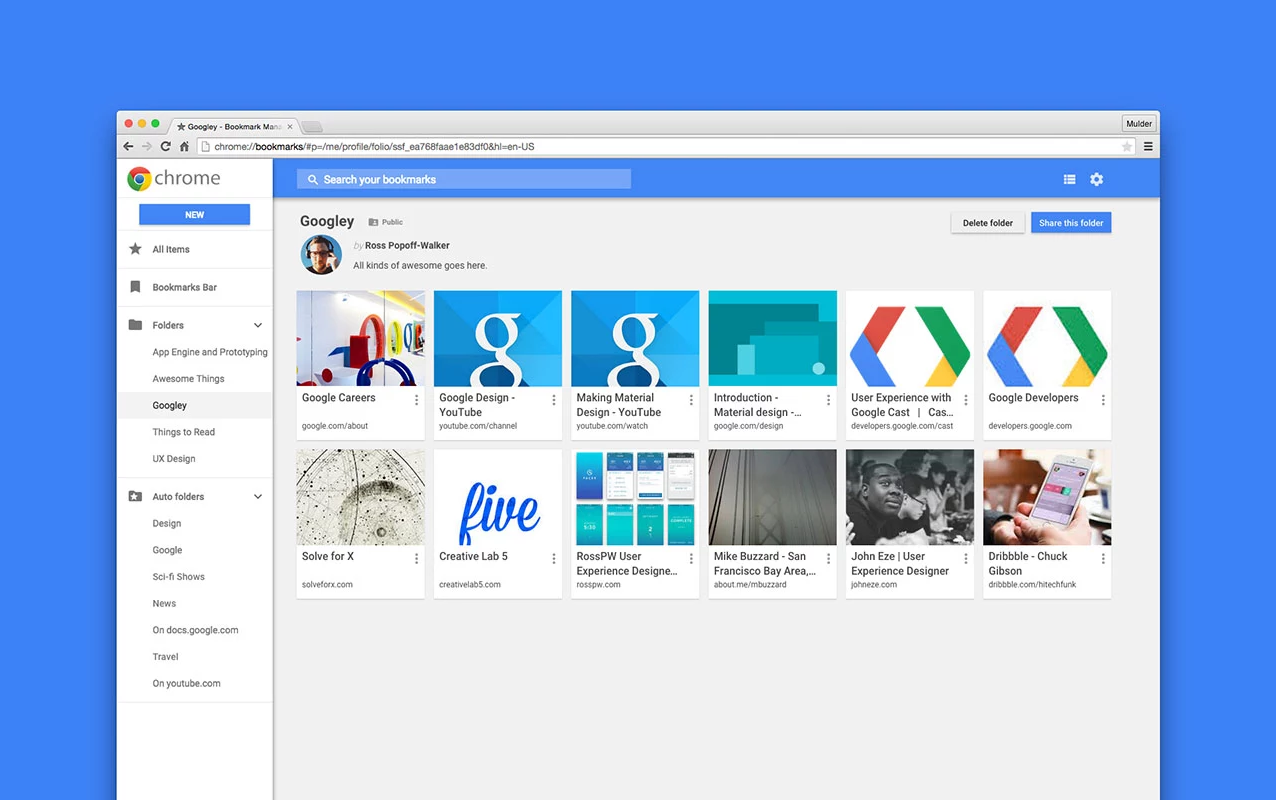This screenshot has height=802, width=1276.
Task: Collapse the Auto folders section chevron
Action: [x=257, y=496]
